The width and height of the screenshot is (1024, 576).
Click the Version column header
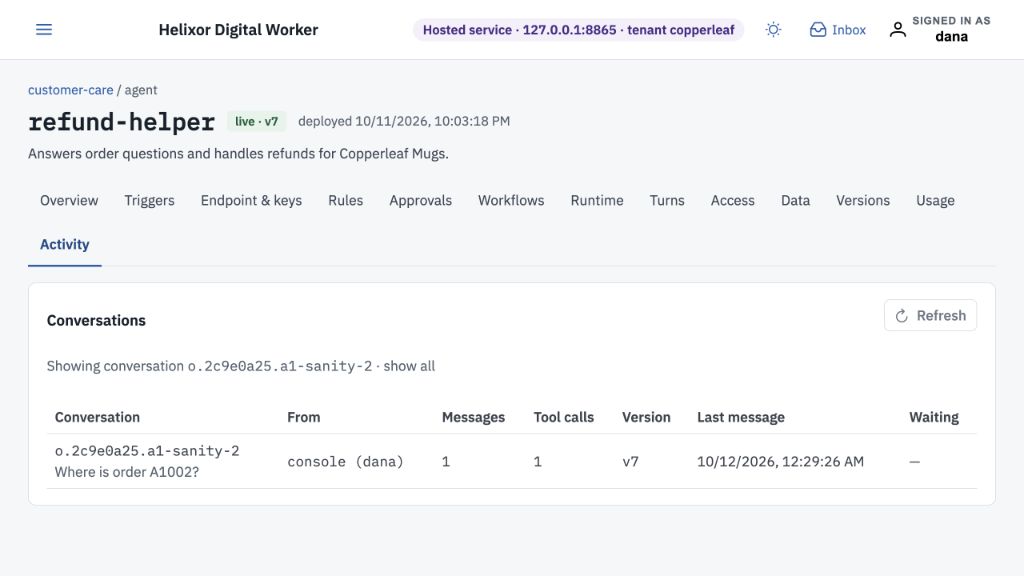coord(646,417)
